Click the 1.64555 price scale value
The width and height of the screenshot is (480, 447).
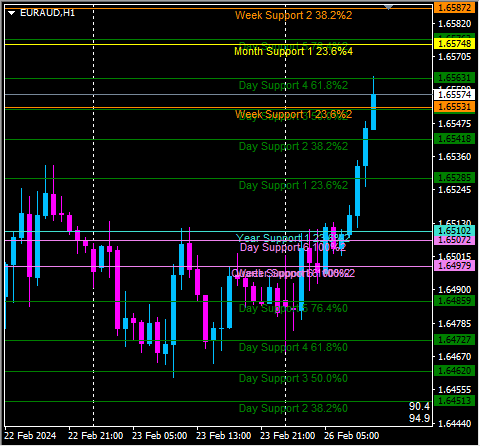pyautogui.click(x=455, y=390)
